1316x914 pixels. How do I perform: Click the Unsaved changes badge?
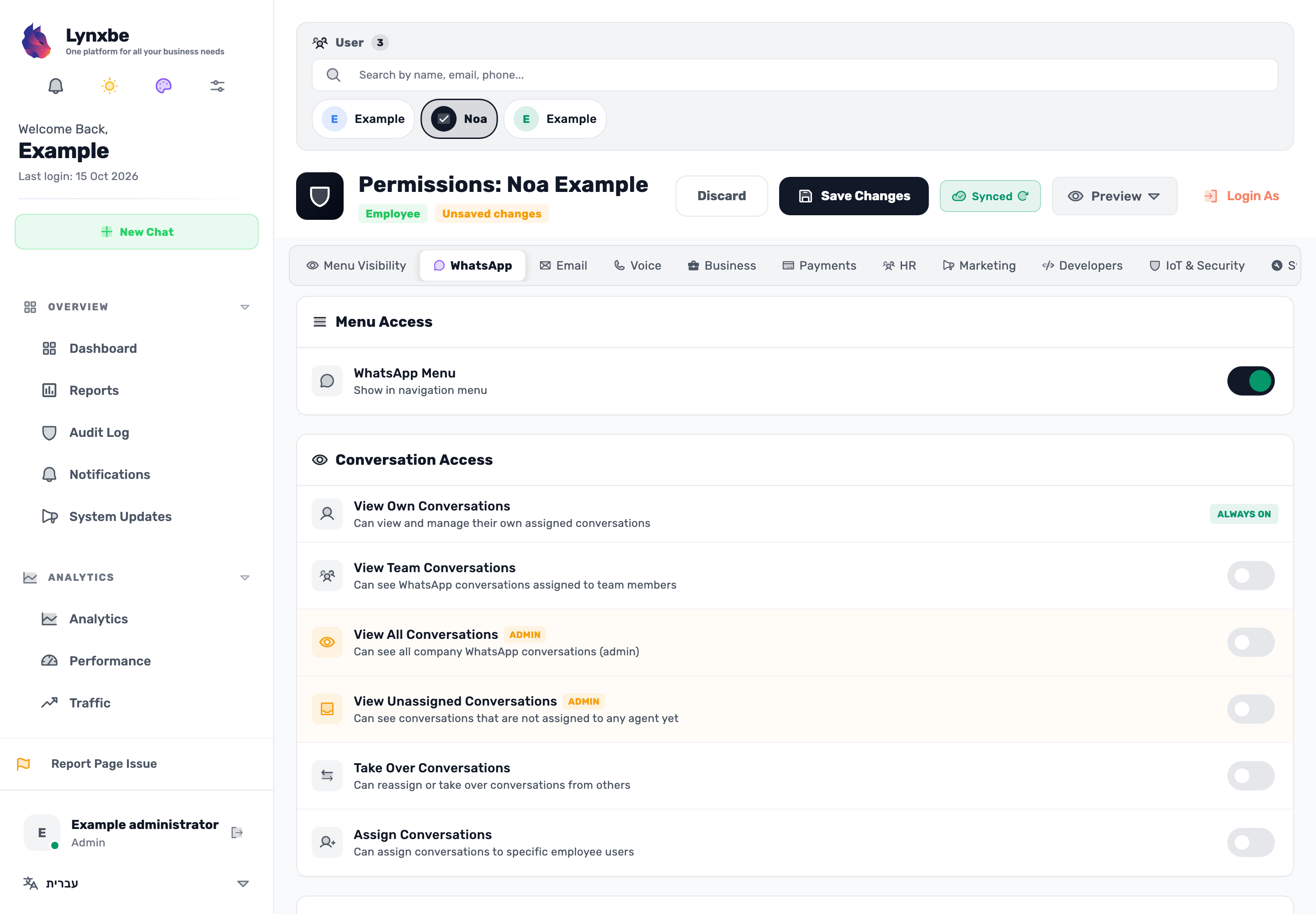[491, 213]
